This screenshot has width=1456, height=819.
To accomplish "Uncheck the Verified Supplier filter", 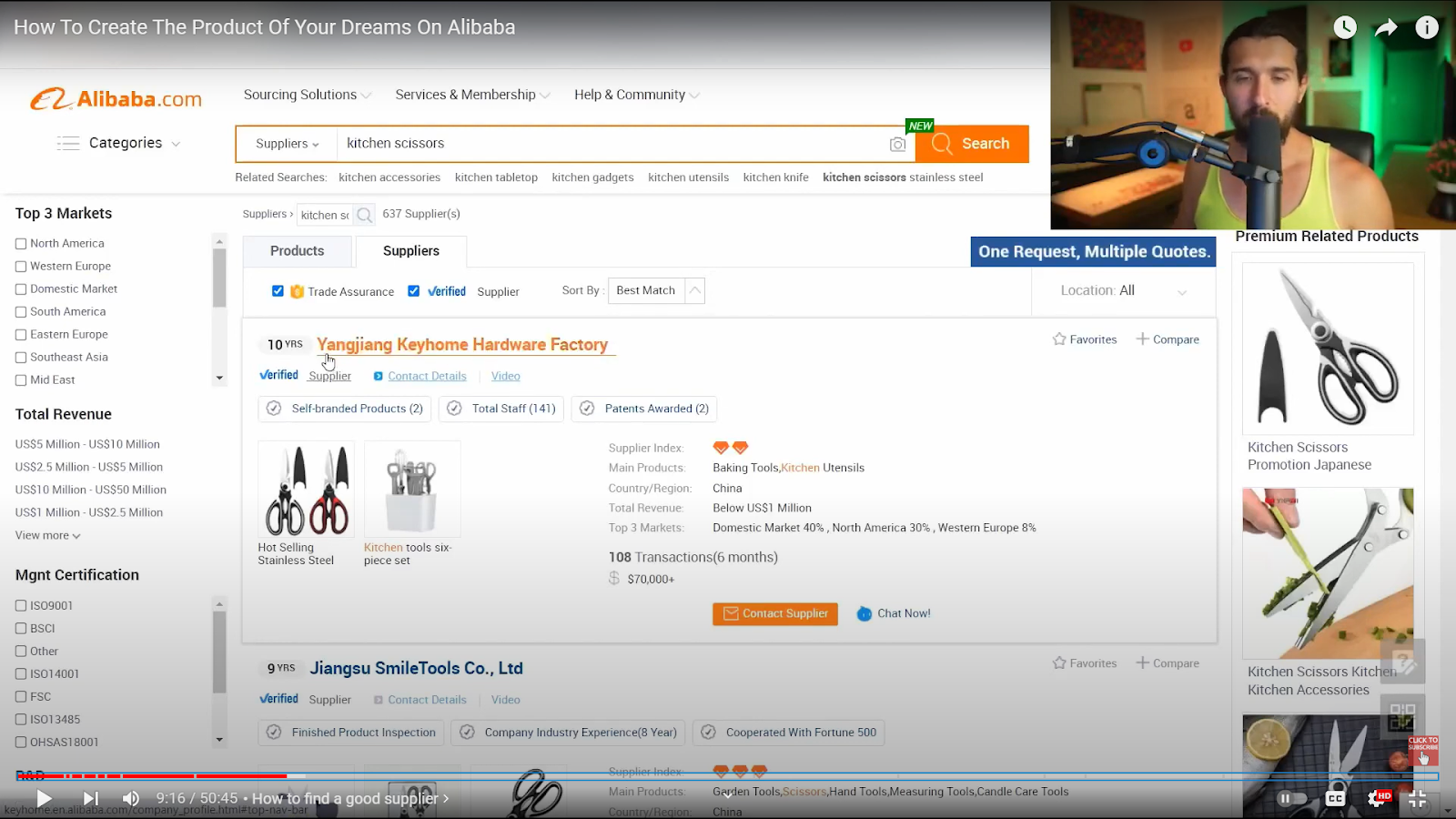I will point(414,291).
